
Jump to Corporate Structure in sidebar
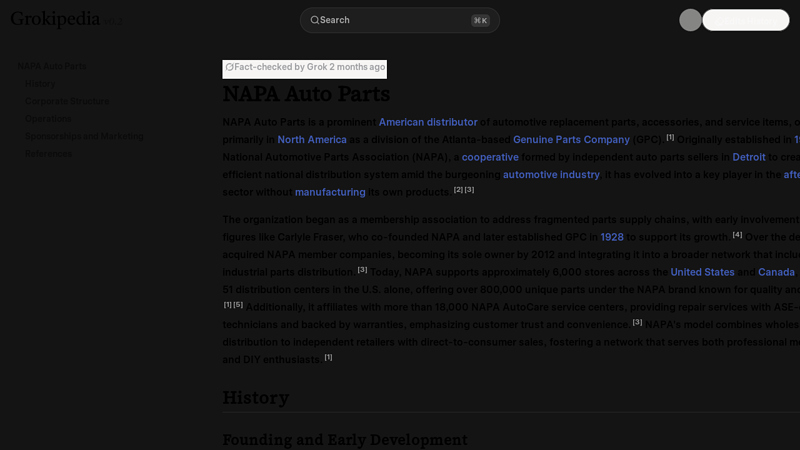pos(67,101)
